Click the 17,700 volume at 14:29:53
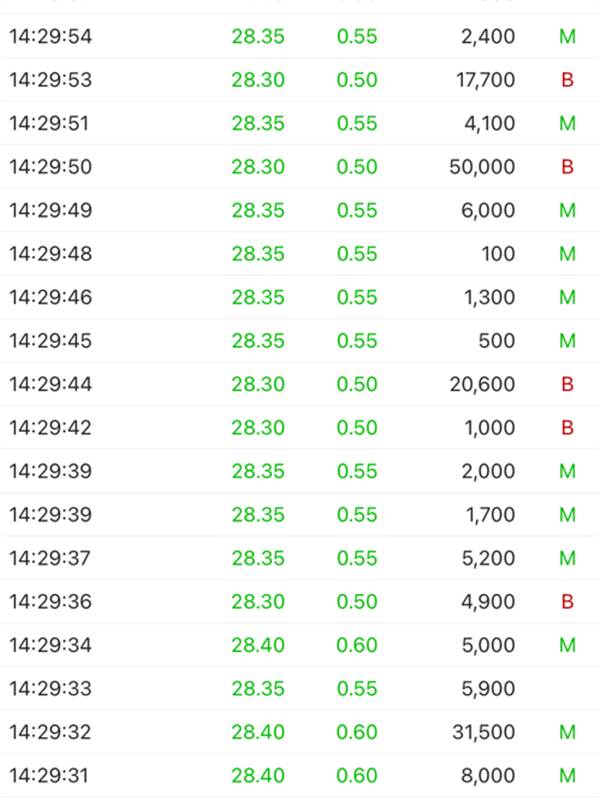 pos(485,80)
